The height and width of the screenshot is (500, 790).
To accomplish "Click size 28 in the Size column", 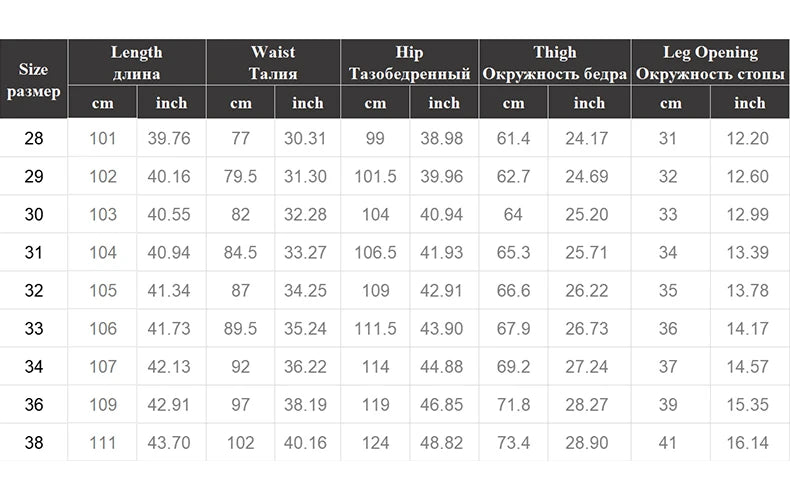I will (x=34, y=139).
